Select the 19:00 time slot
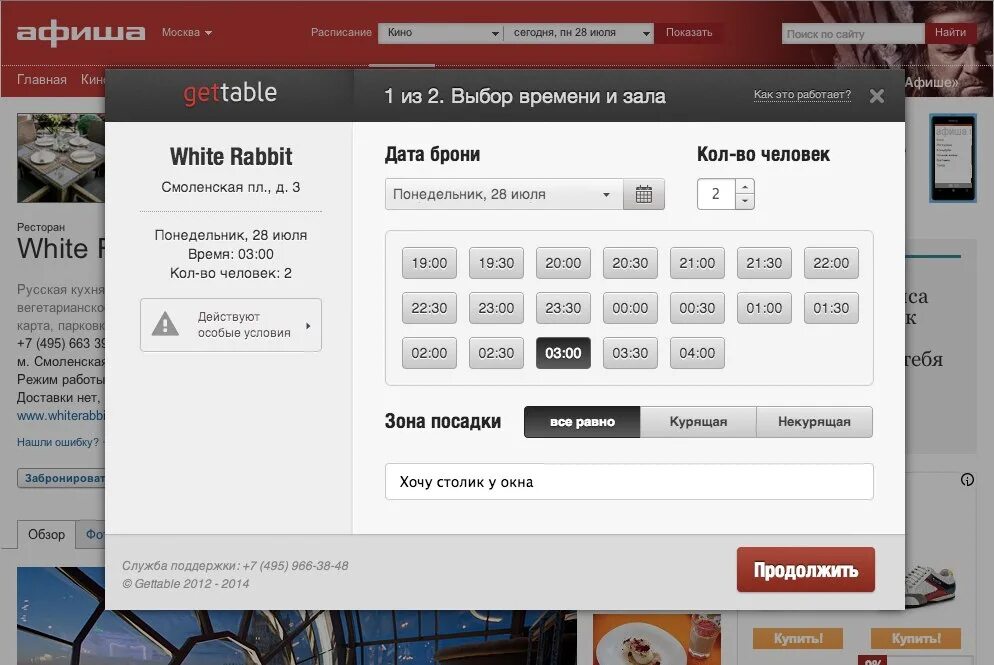994x665 pixels. (429, 263)
